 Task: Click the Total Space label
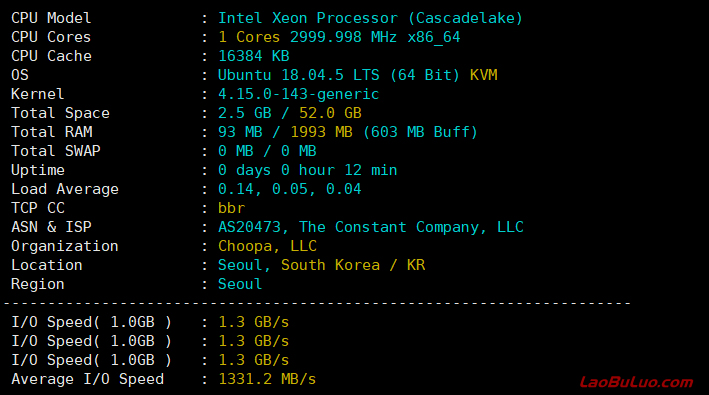click(x=60, y=113)
